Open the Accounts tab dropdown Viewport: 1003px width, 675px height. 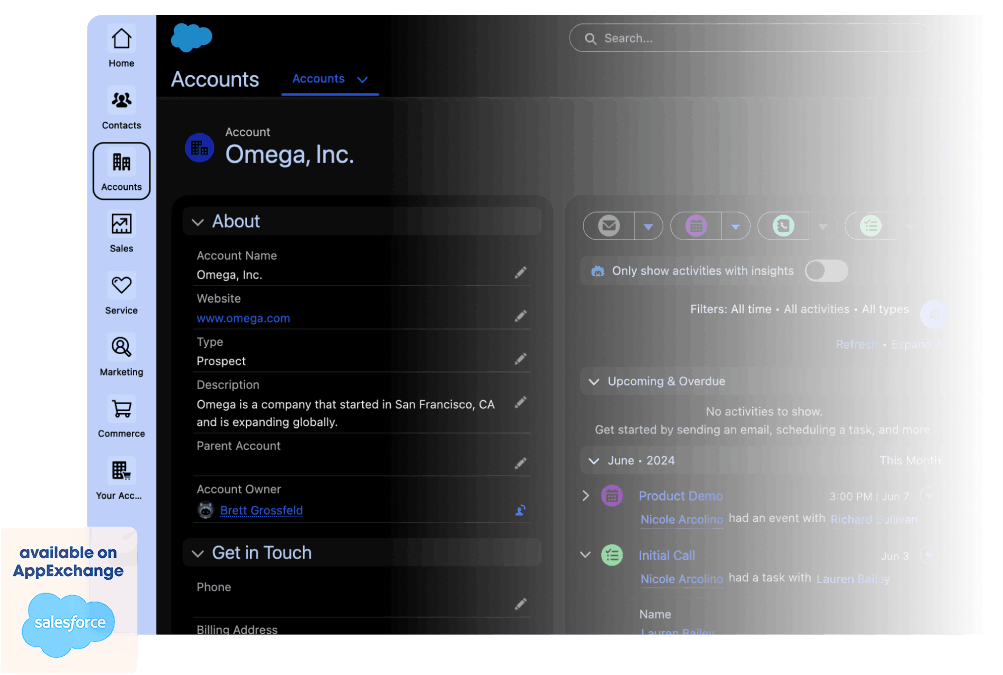pos(362,80)
